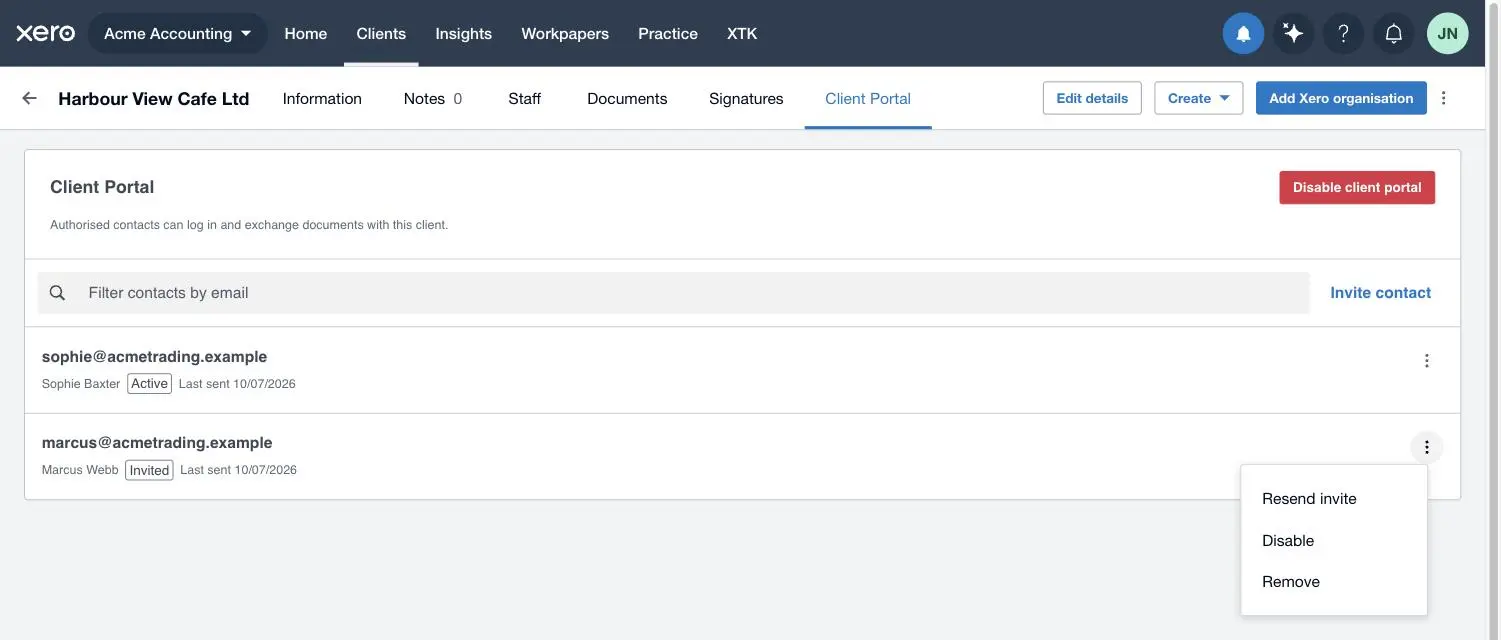Open the sparkle AI assistant icon
This screenshot has width=1501, height=640.
(x=1293, y=34)
